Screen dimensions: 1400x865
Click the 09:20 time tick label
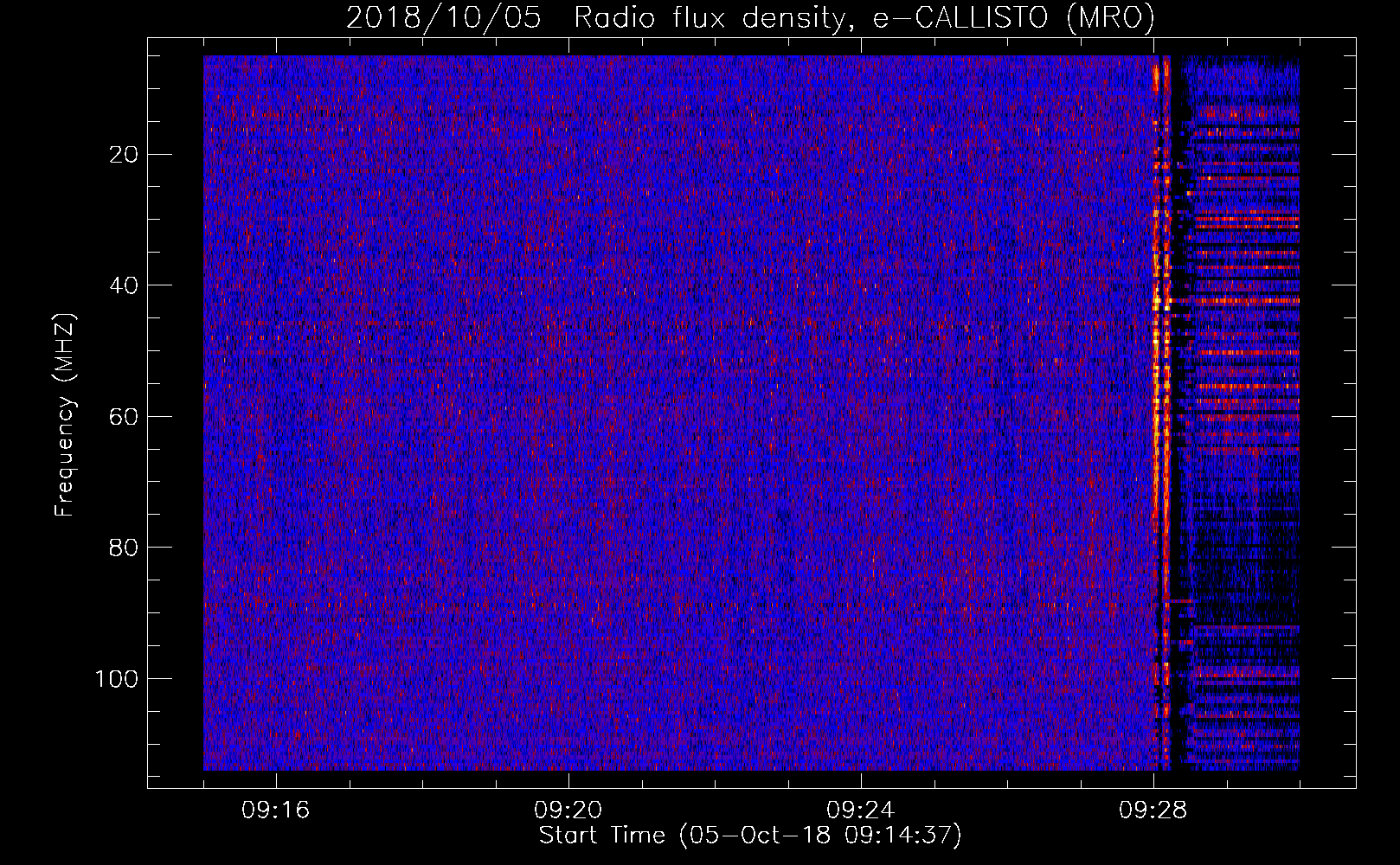click(x=568, y=811)
